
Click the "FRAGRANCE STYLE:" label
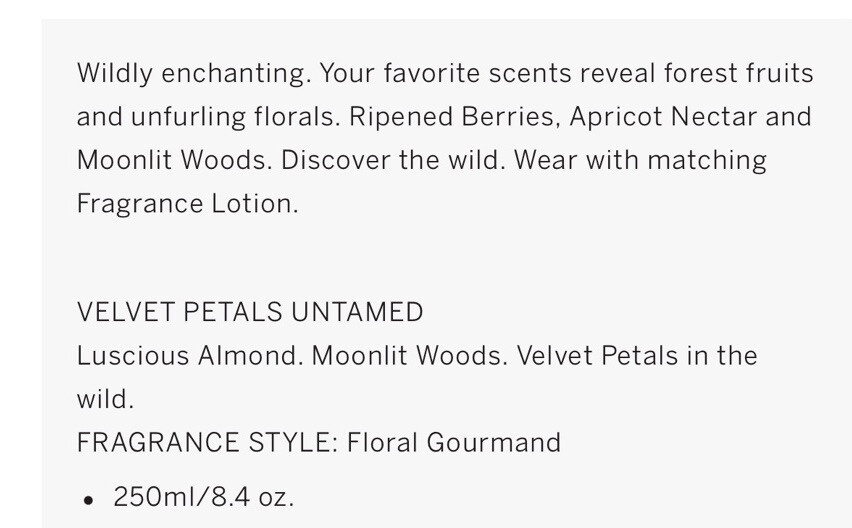click(x=207, y=442)
